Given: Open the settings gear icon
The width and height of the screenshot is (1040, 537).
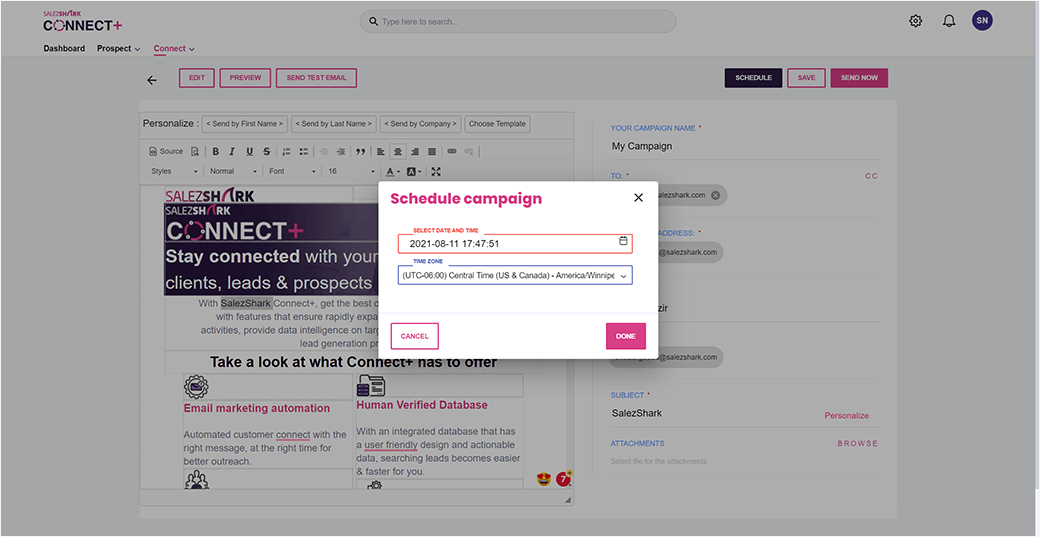Looking at the screenshot, I should tap(915, 21).
